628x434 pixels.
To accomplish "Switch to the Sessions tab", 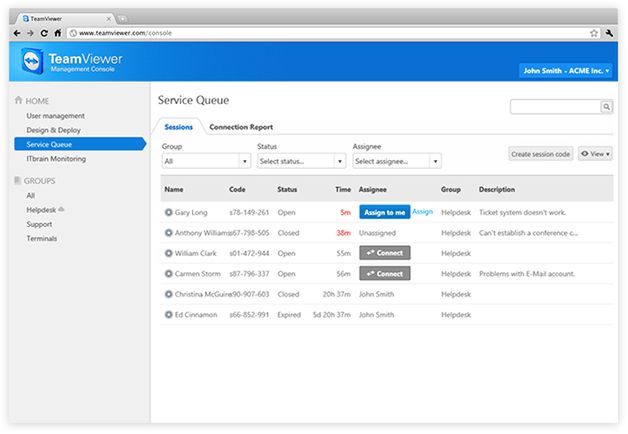I will tap(179, 127).
